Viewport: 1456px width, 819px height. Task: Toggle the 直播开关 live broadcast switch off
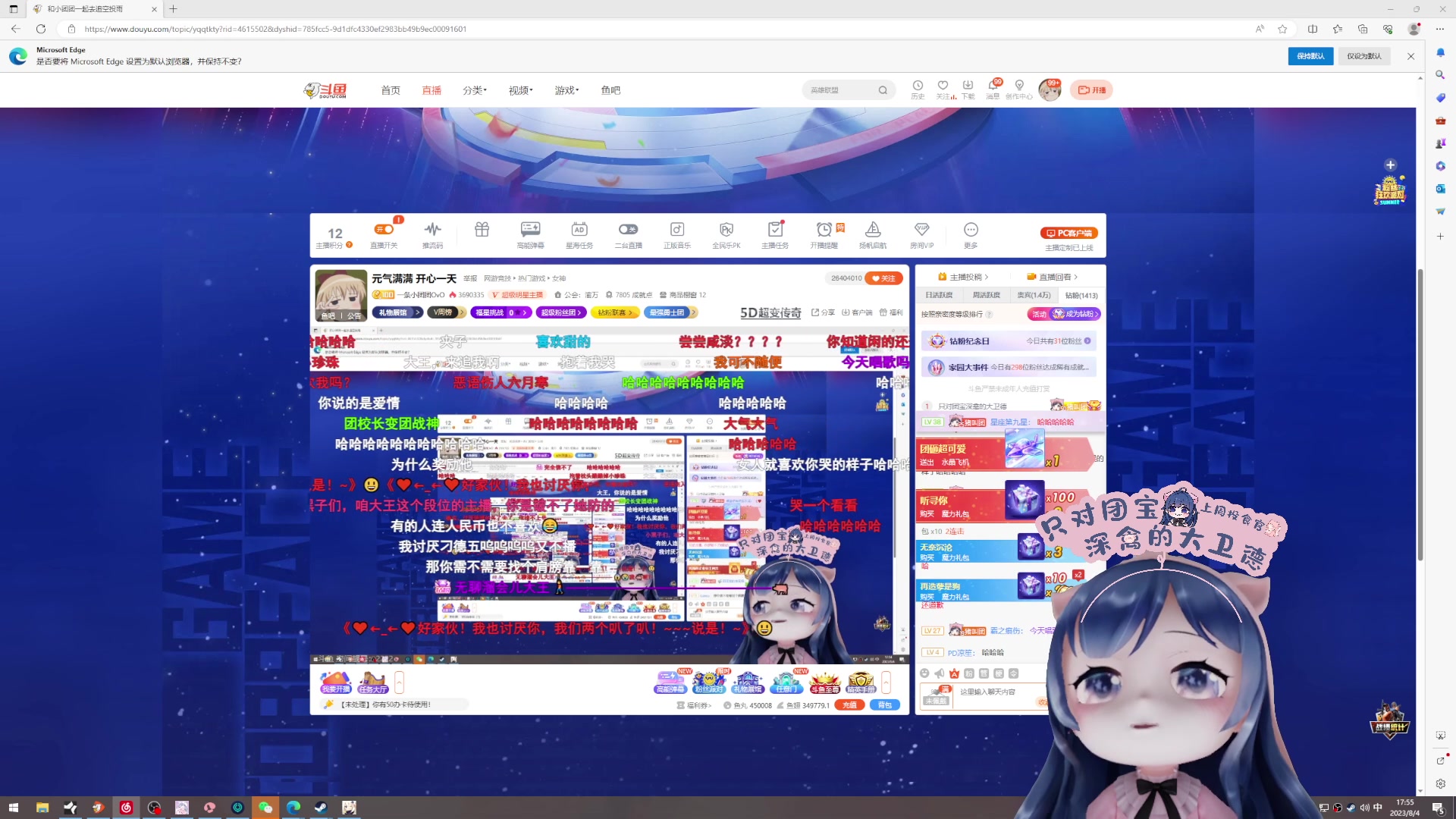pos(384,229)
